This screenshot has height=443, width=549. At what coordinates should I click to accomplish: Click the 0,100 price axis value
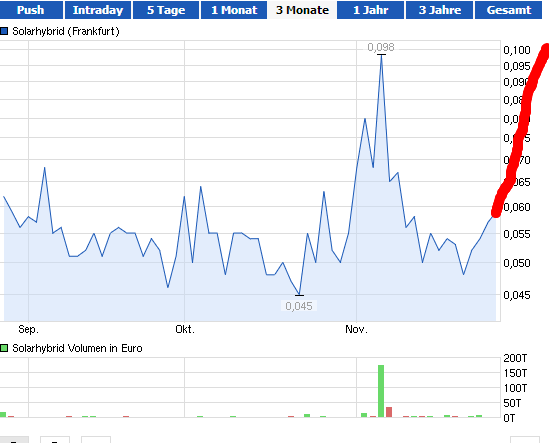pos(517,50)
